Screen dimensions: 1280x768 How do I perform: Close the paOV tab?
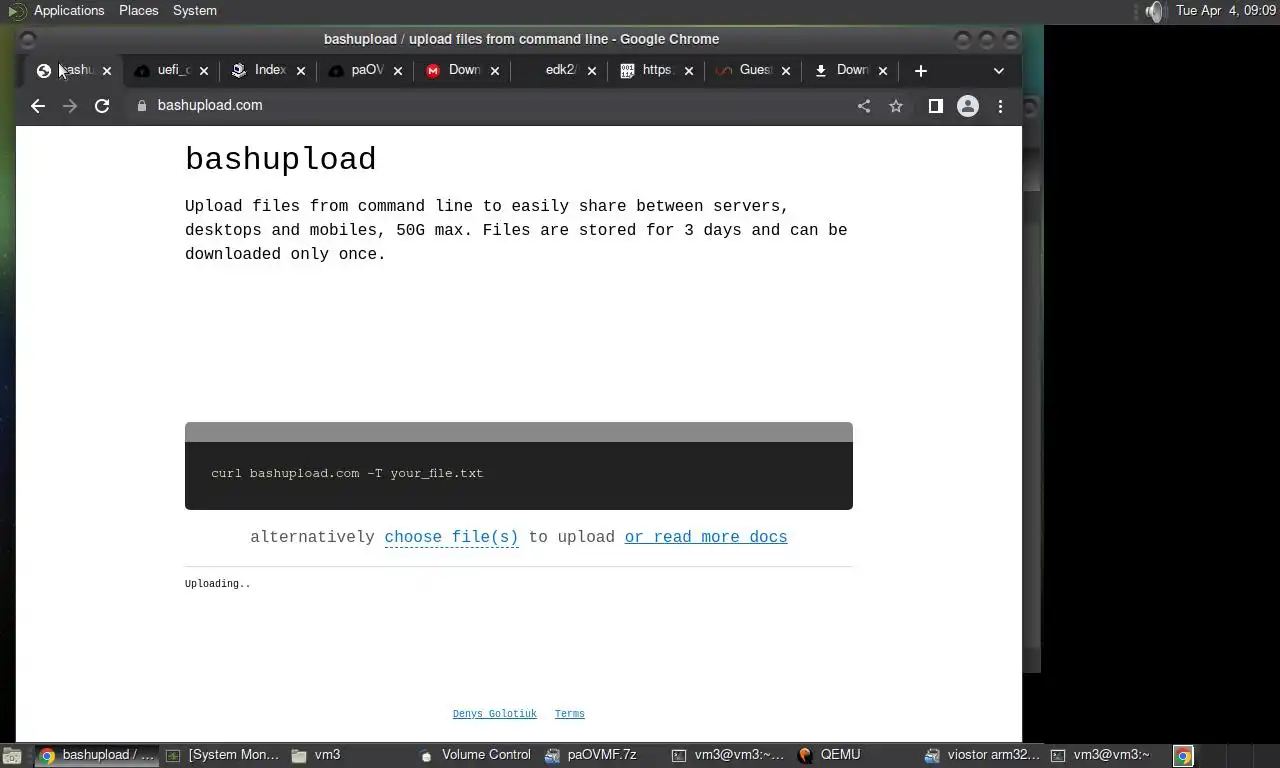tap(398, 71)
